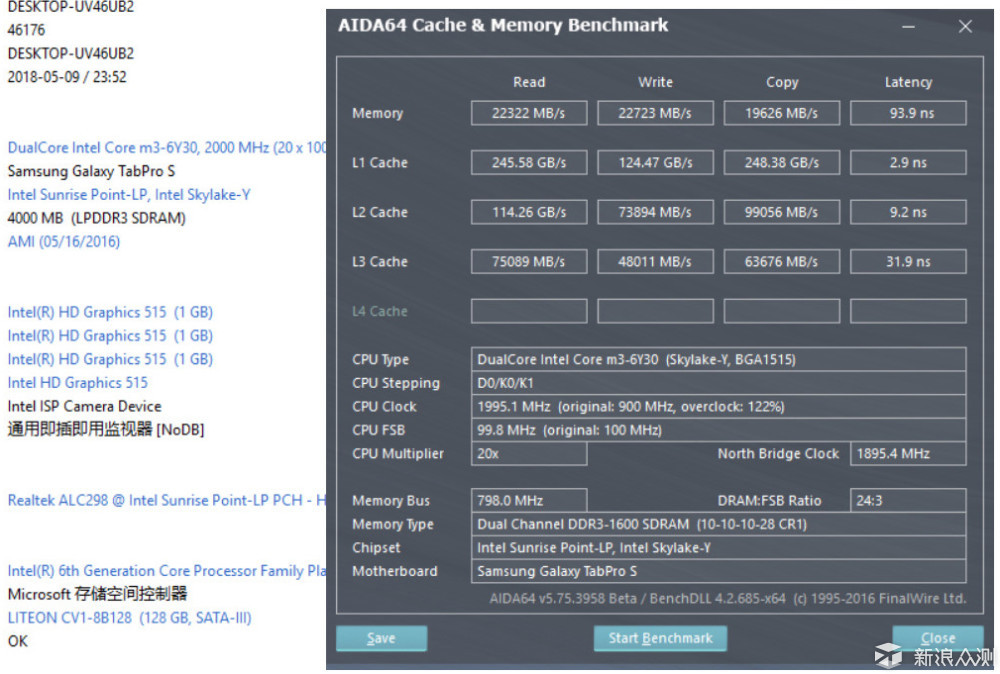Click Start Benchmark button
Viewport: 1000px width, 674px height.
(x=660, y=638)
